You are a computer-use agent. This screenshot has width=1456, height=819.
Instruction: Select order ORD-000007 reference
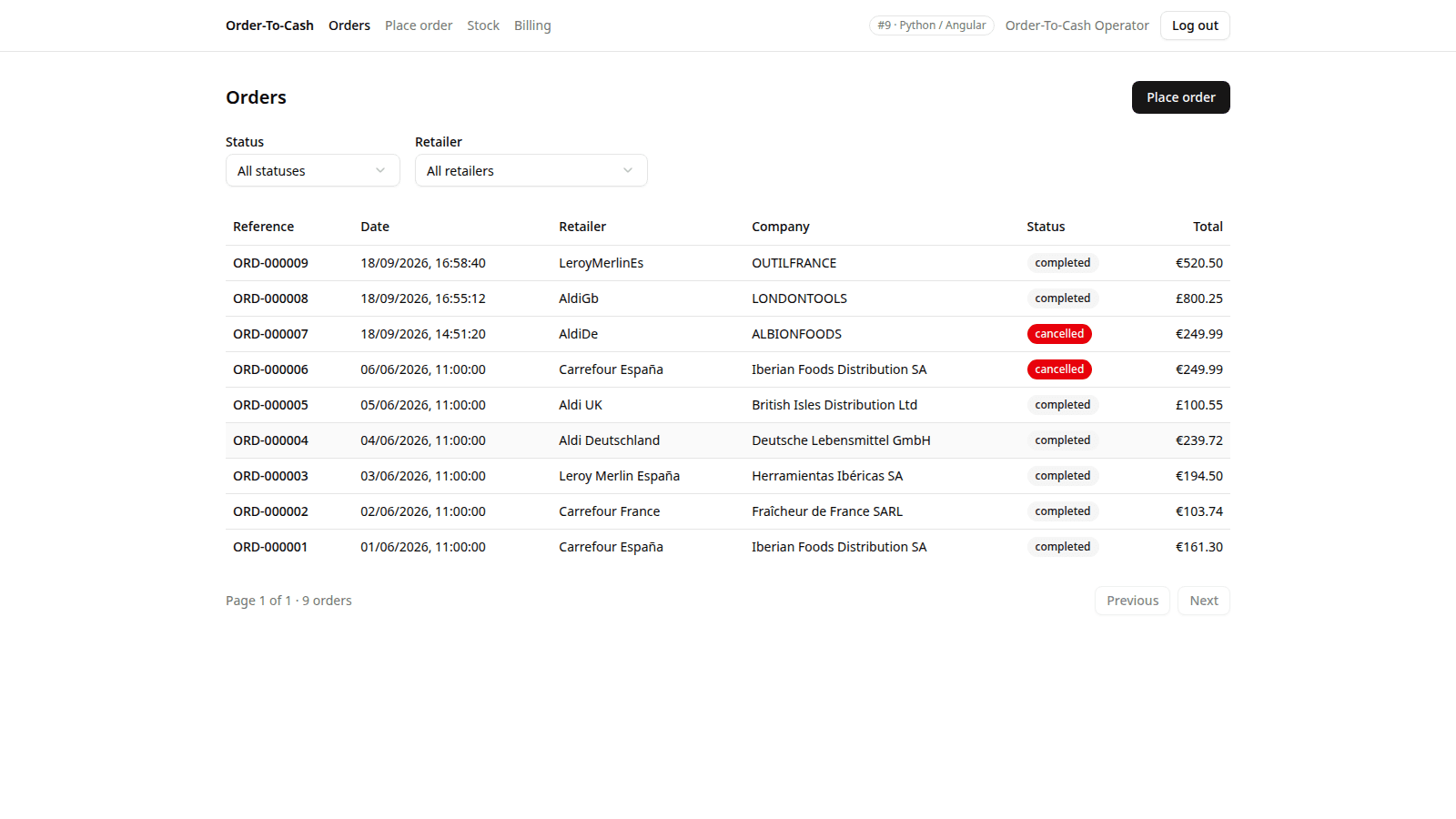(270, 334)
